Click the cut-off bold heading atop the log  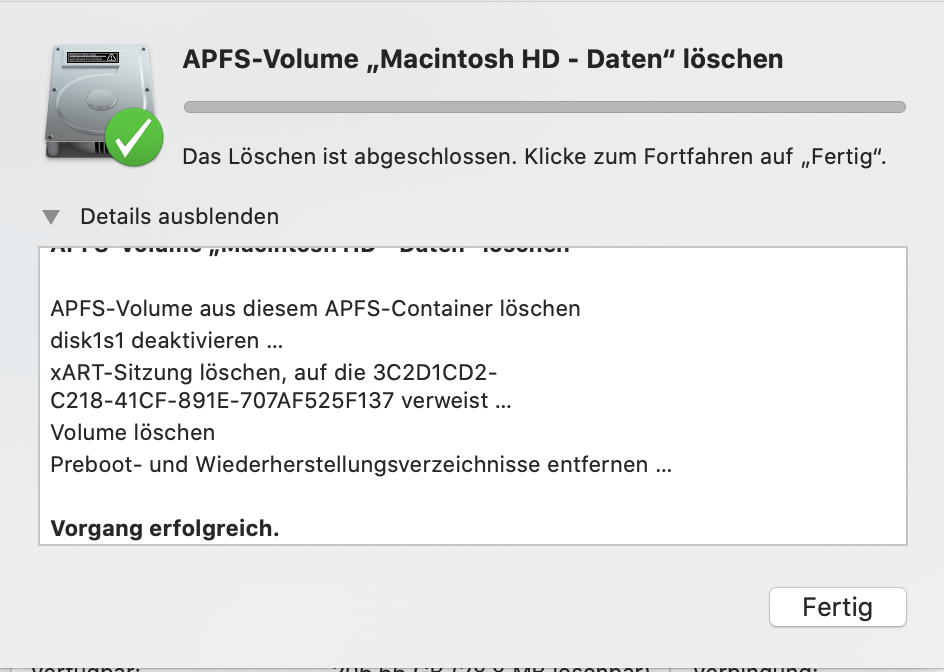pos(310,248)
